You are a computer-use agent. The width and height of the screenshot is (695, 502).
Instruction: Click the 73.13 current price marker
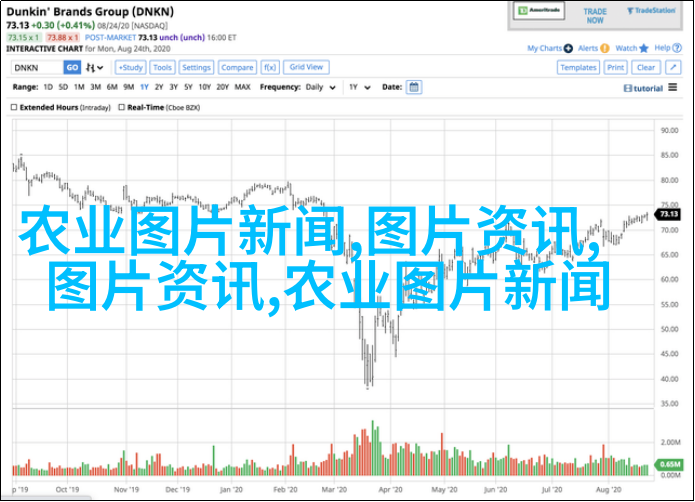click(668, 214)
